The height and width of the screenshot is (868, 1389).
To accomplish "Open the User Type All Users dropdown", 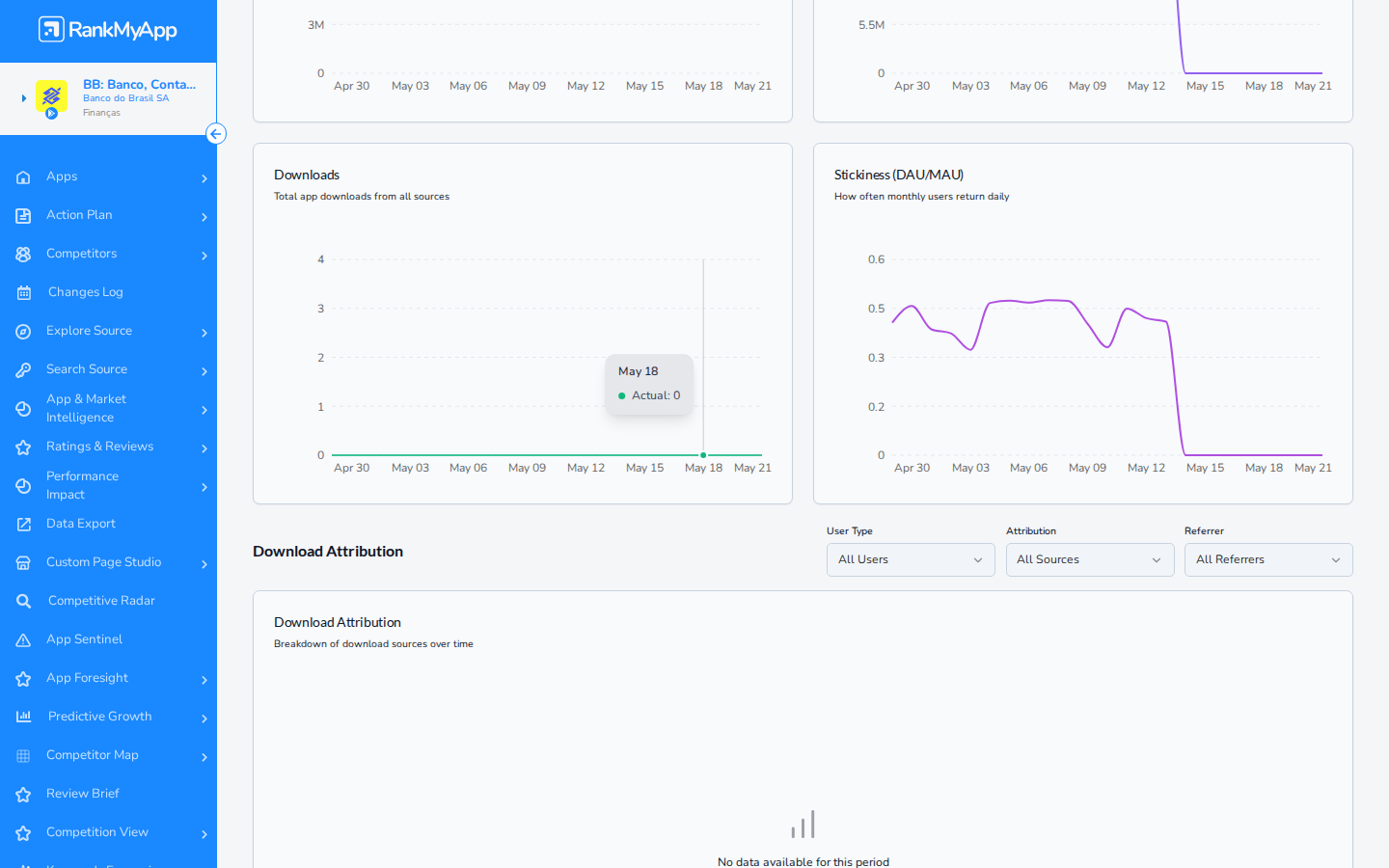I will pos(911,560).
